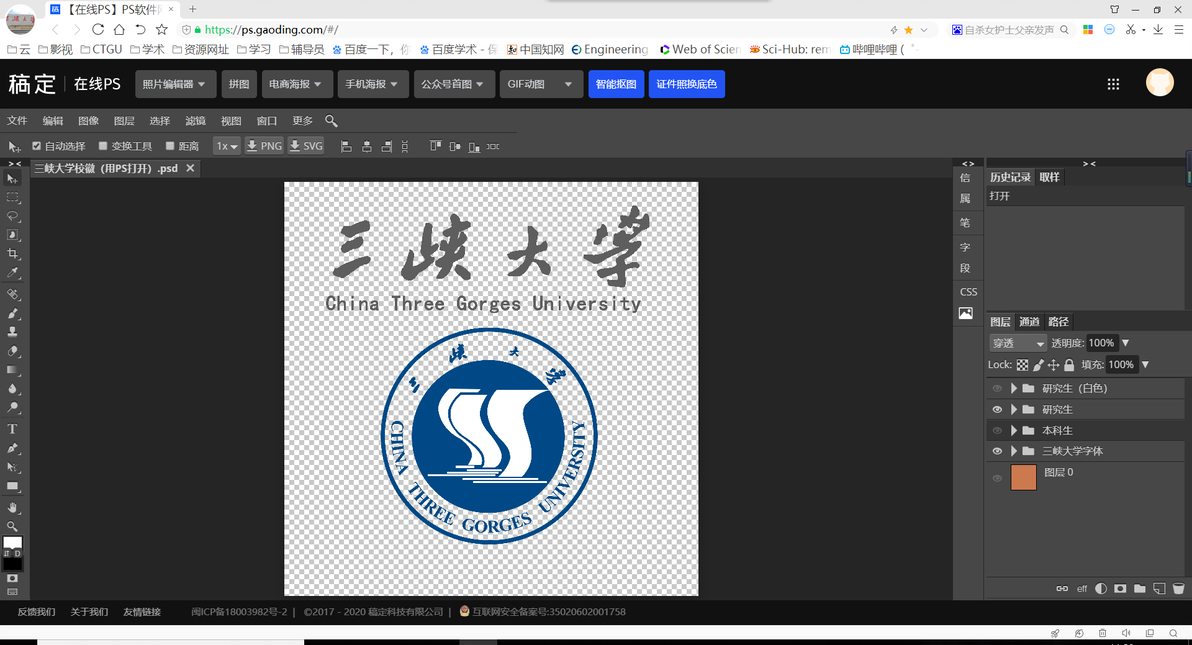The height and width of the screenshot is (645, 1192).
Task: Open the image panel icon below CSS
Action: (965, 313)
